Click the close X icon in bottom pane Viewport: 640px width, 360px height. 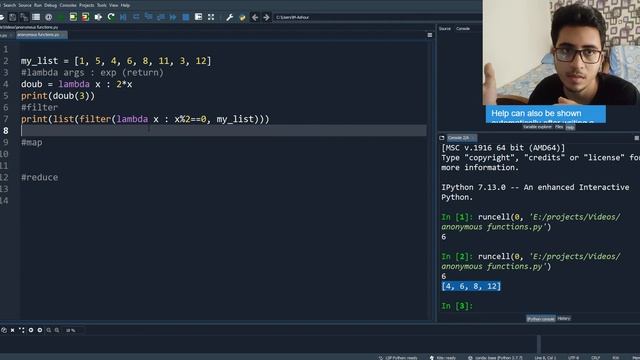tap(13, 330)
